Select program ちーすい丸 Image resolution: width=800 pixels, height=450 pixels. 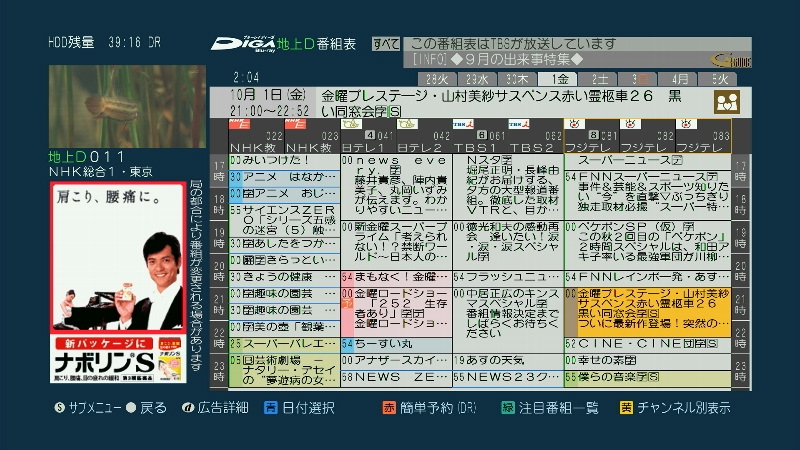pos(396,344)
